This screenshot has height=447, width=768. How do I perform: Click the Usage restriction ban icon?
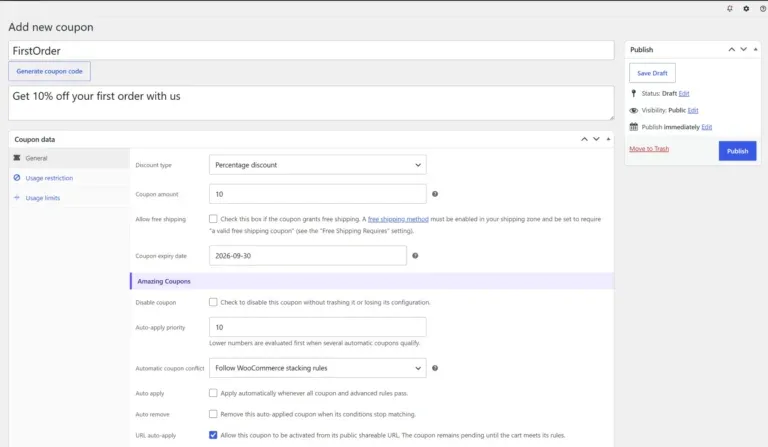pyautogui.click(x=17, y=178)
